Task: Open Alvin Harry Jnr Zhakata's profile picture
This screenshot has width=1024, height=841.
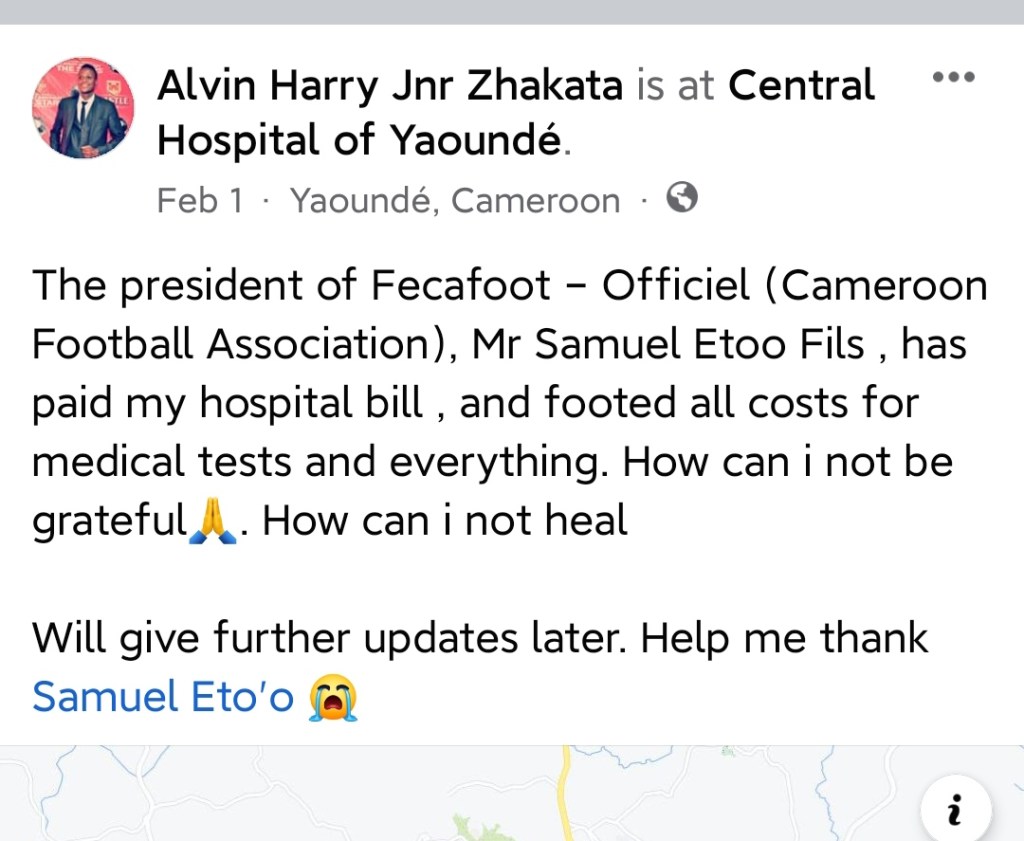Action: pyautogui.click(x=83, y=107)
